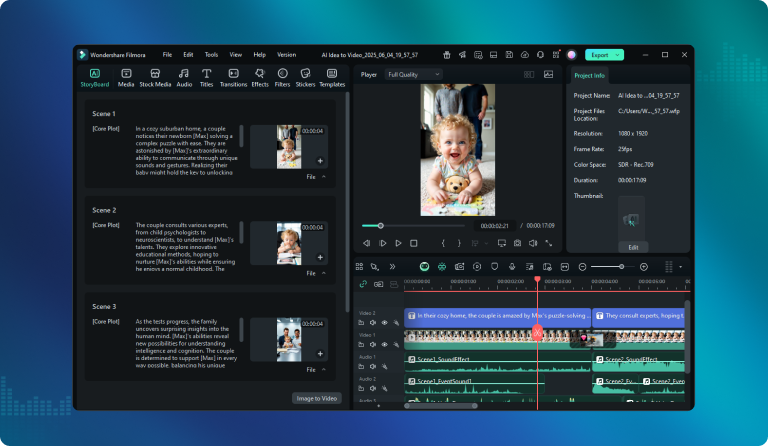Open the File menu
768x446 pixels.
pos(167,55)
